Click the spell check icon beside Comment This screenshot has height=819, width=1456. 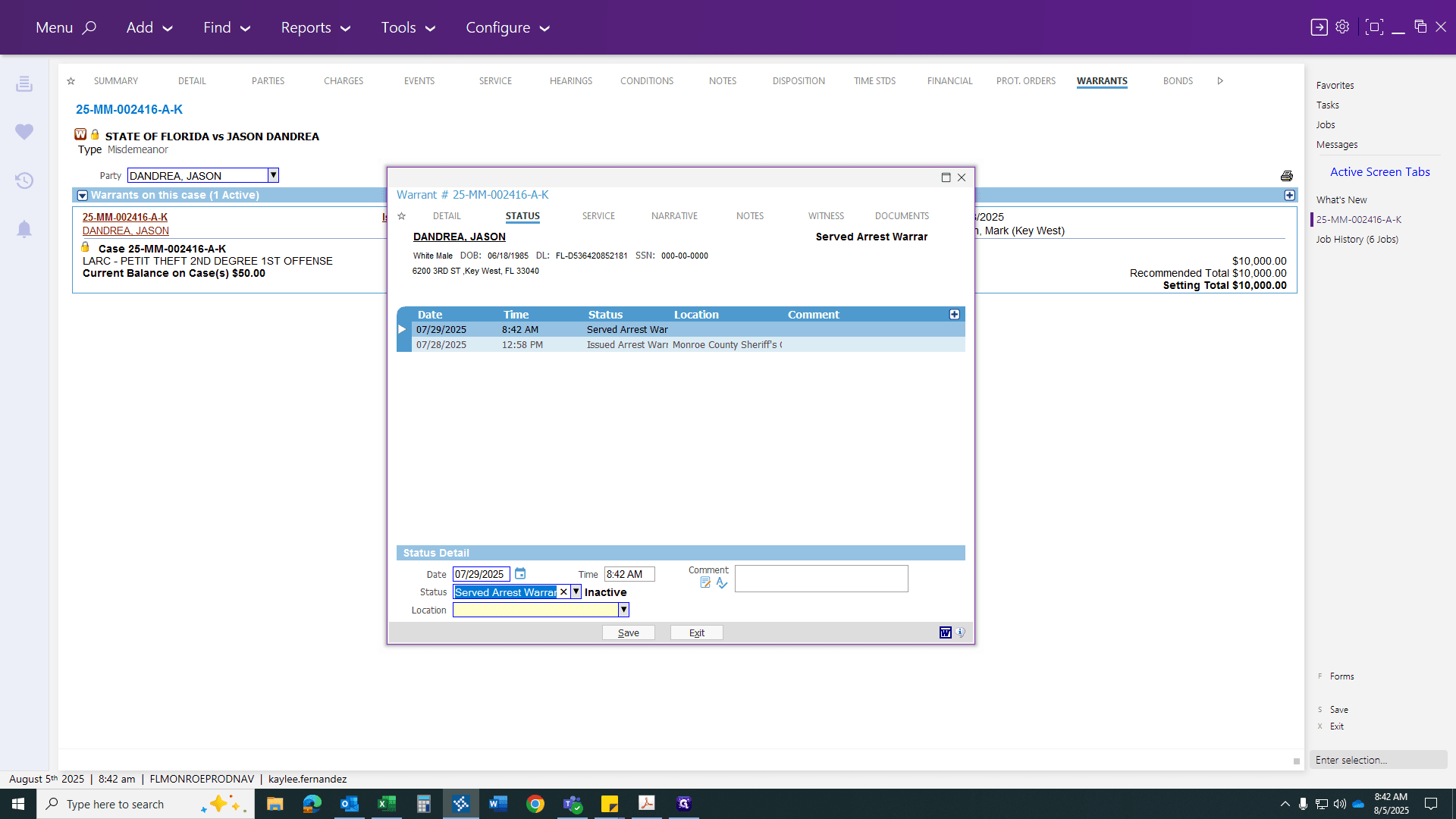coord(722,583)
